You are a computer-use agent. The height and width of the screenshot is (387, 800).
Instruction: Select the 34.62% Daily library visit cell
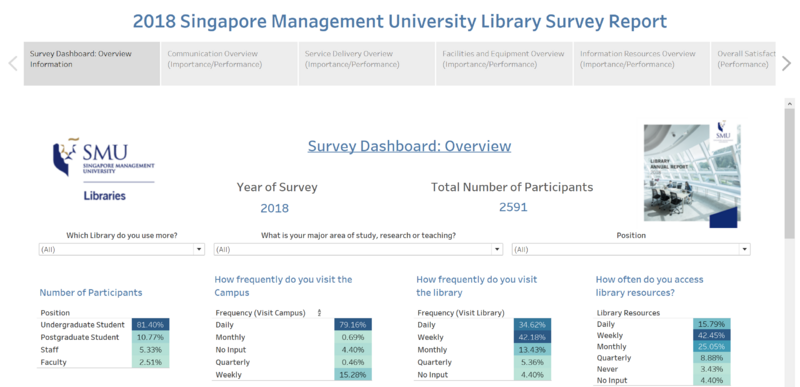coord(533,325)
